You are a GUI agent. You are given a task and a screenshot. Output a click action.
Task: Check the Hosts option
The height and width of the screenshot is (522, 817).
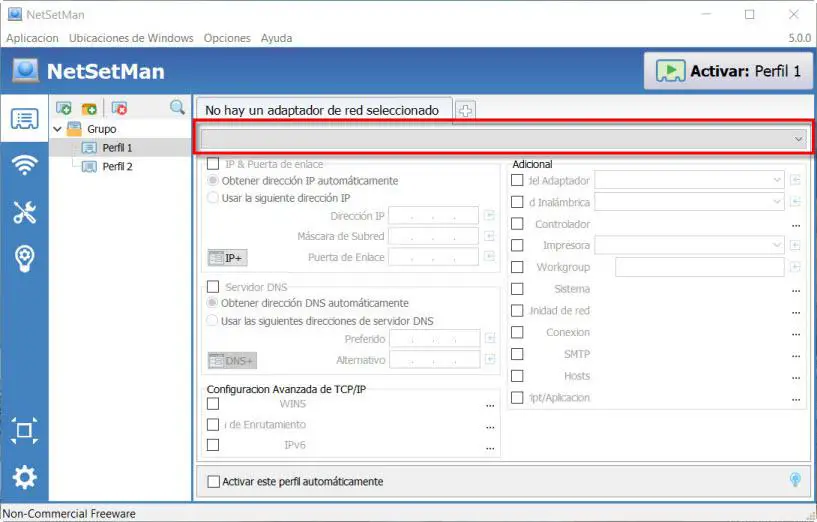click(517, 376)
